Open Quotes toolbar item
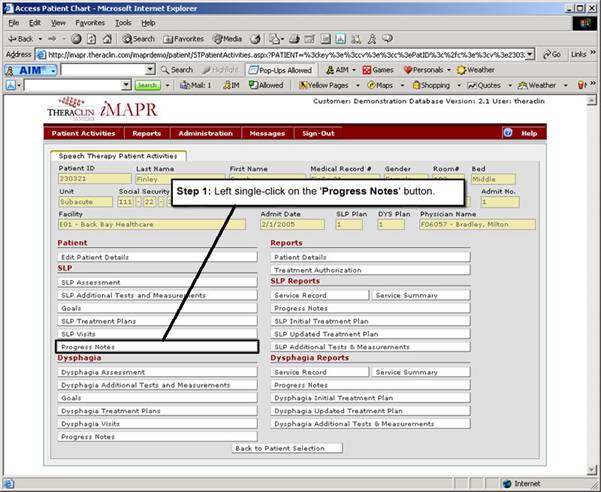This screenshot has height=492, width=601. [484, 85]
